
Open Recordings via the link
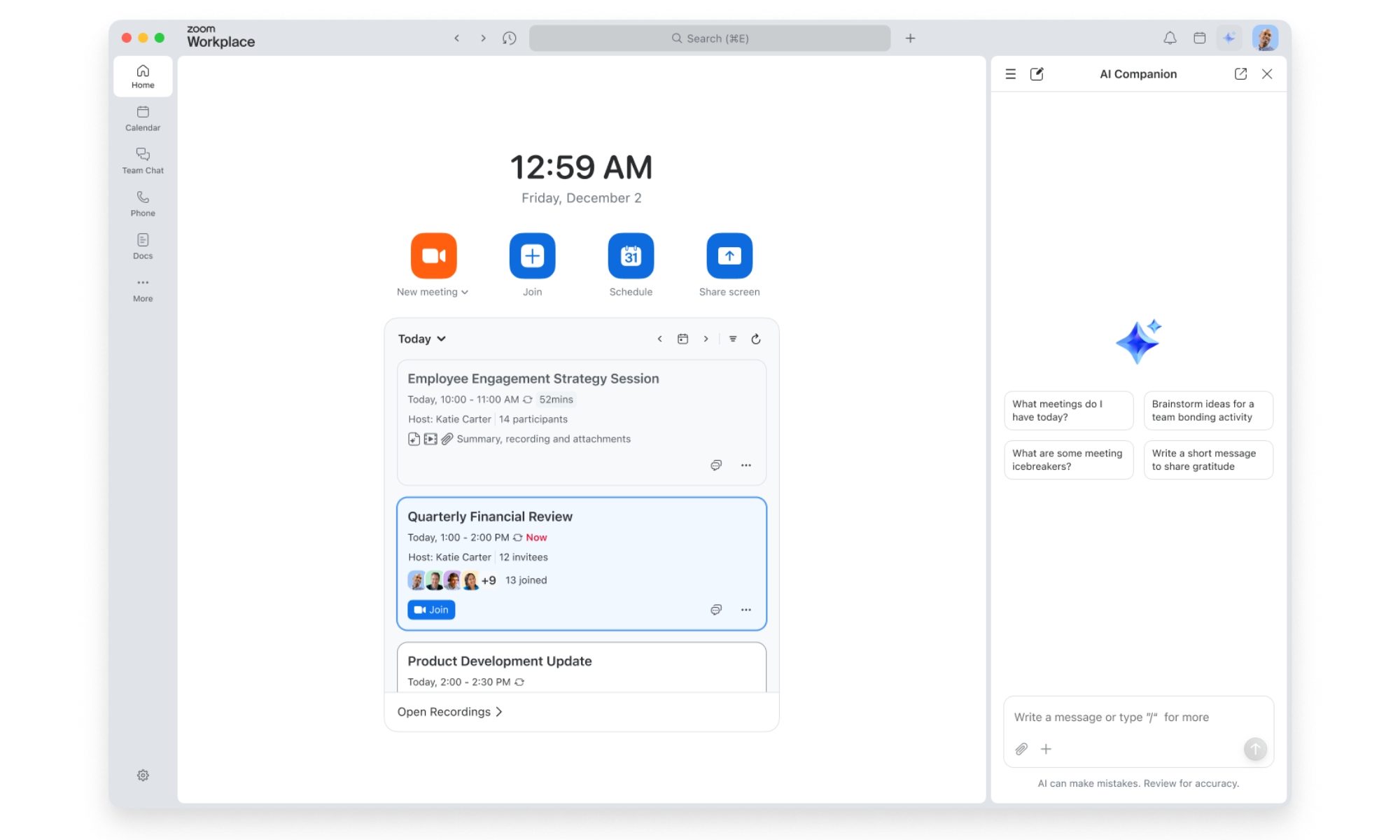pos(450,711)
